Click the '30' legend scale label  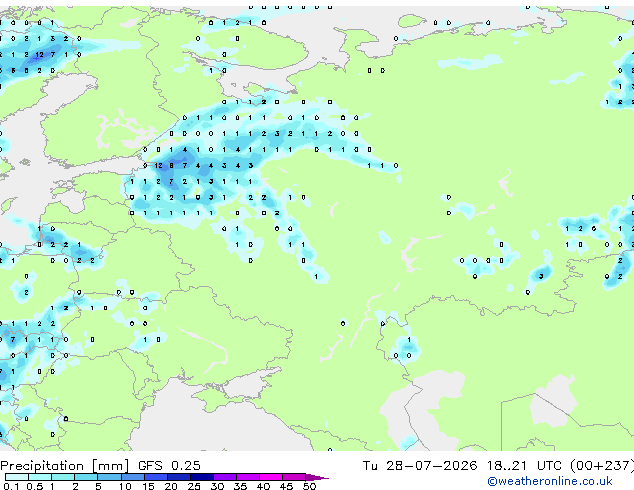pyautogui.click(x=218, y=486)
